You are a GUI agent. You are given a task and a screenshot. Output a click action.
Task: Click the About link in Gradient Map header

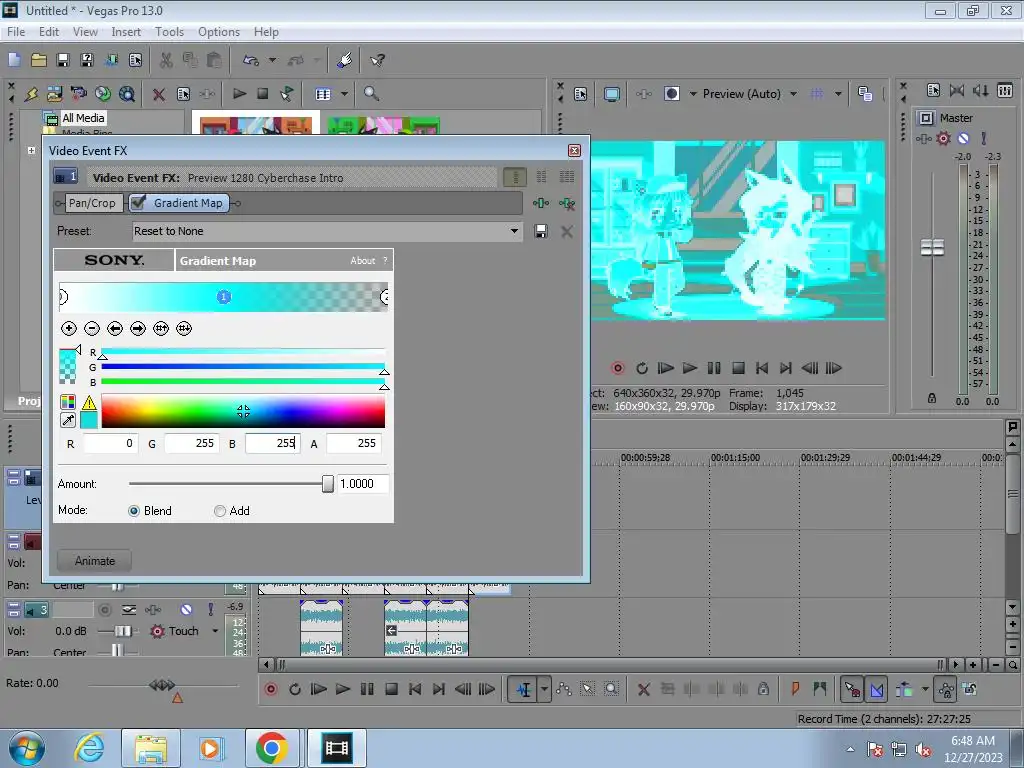click(362, 261)
